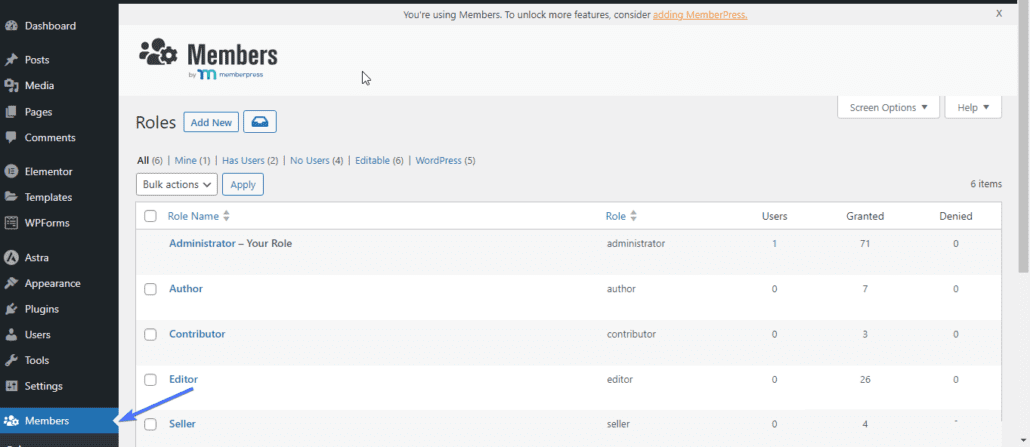Click the Pages icon in sidebar
The height and width of the screenshot is (447, 1030).
pos(11,112)
